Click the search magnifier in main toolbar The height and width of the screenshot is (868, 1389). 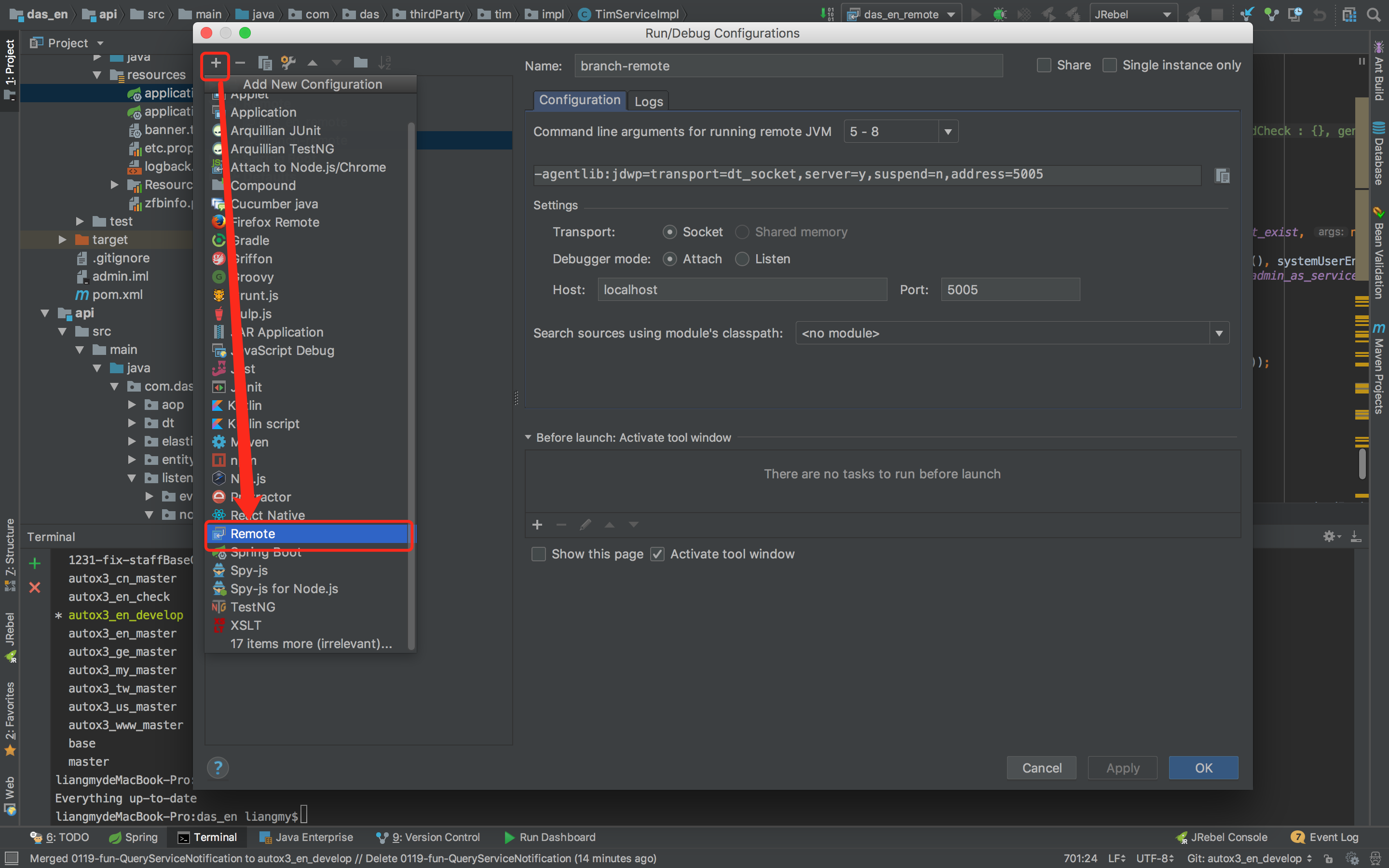[1374, 14]
